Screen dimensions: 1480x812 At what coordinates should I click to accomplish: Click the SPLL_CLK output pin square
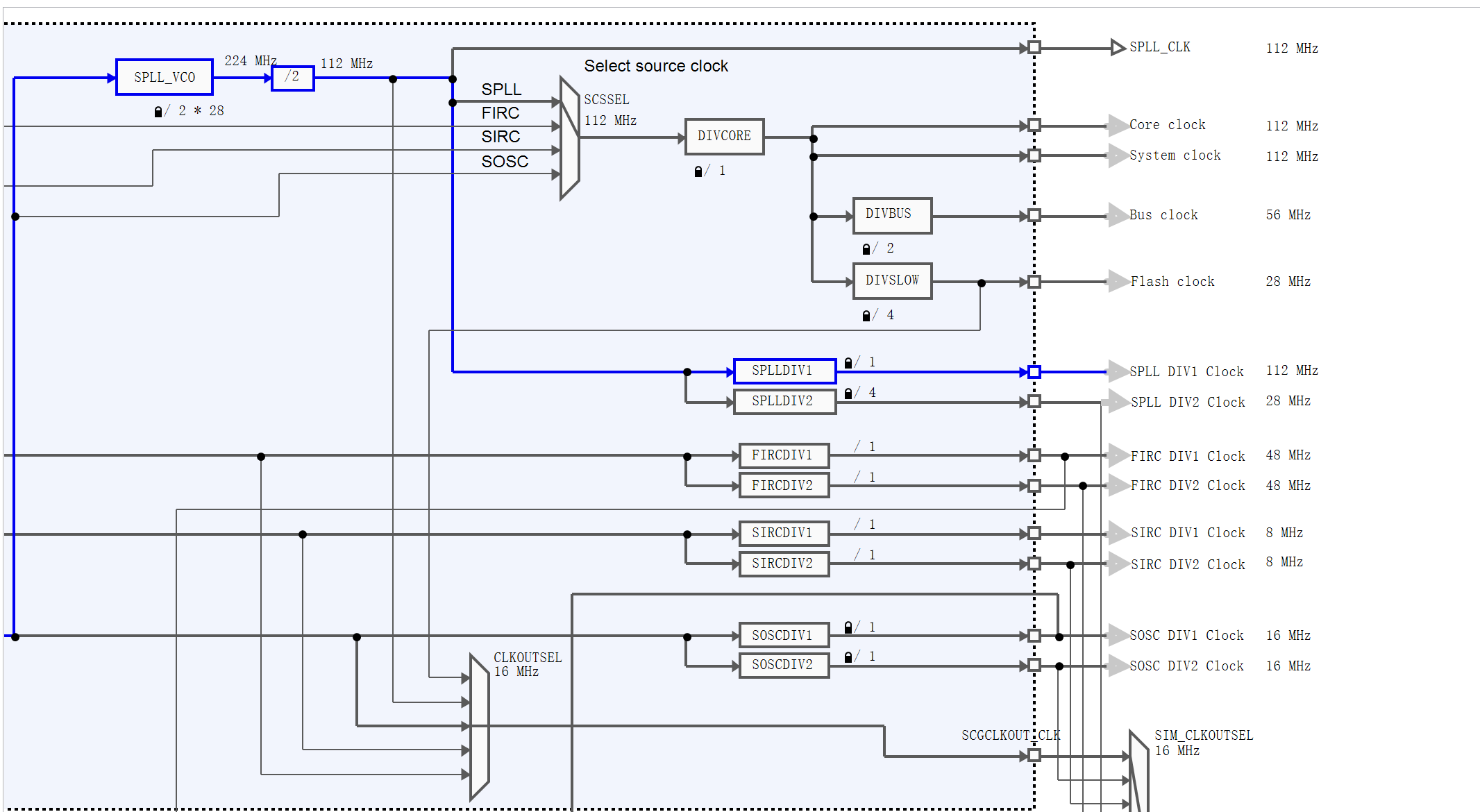point(1034,47)
